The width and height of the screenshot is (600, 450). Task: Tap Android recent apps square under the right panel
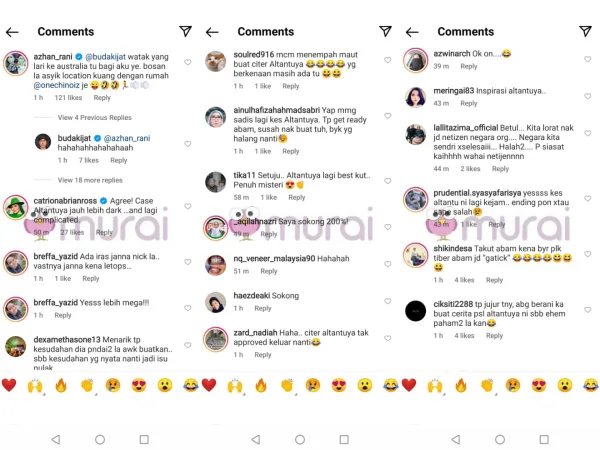(x=544, y=439)
